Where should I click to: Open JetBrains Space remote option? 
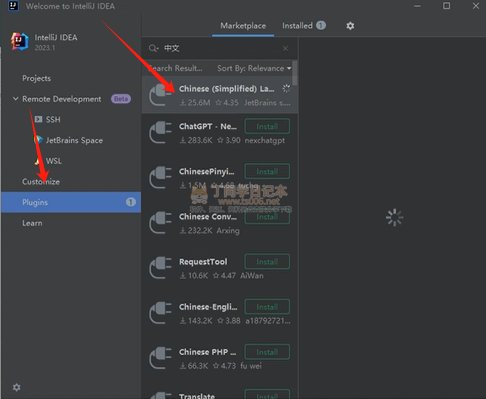pyautogui.click(x=69, y=140)
